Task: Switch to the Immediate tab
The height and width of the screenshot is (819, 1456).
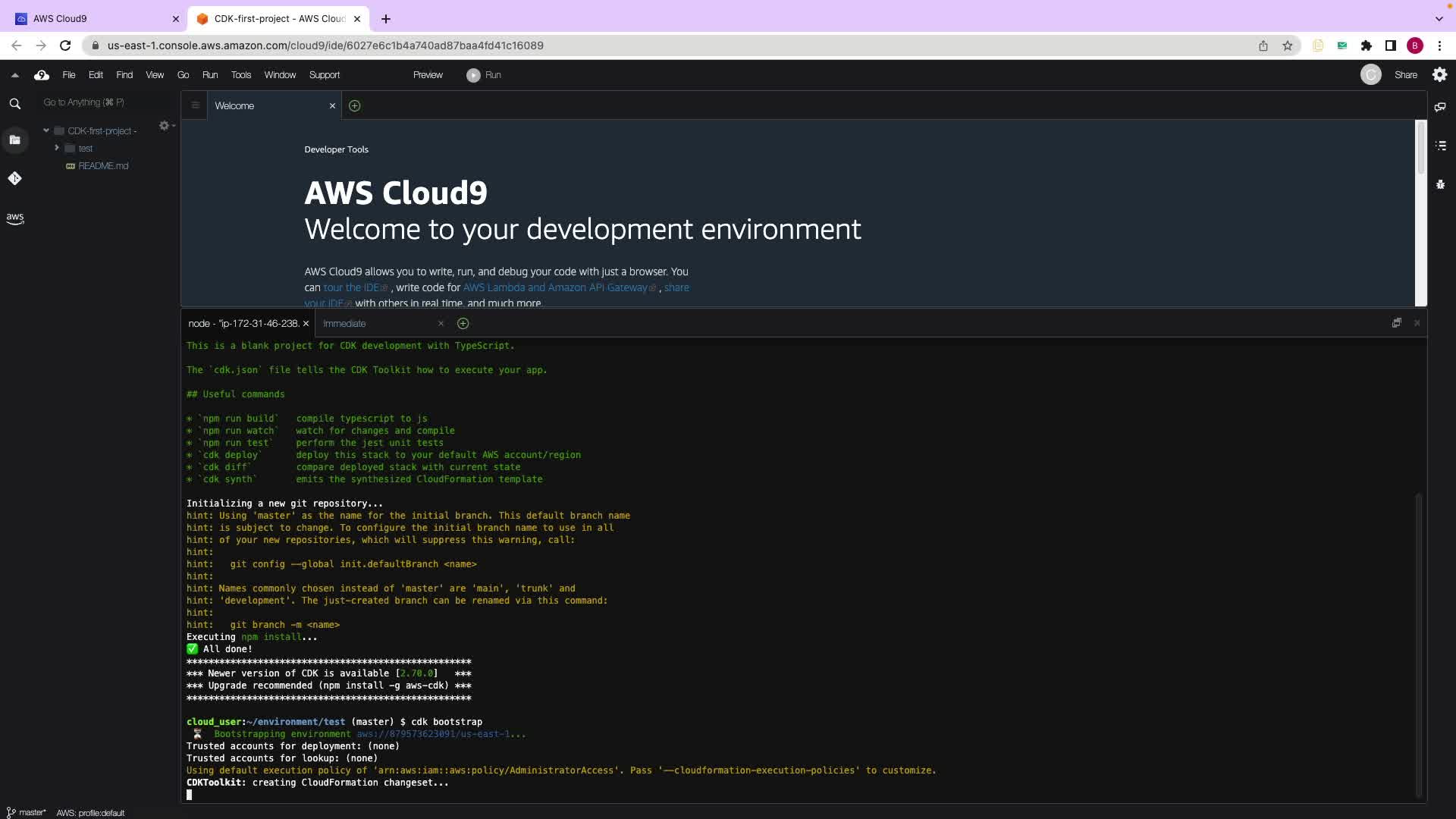Action: 344,324
